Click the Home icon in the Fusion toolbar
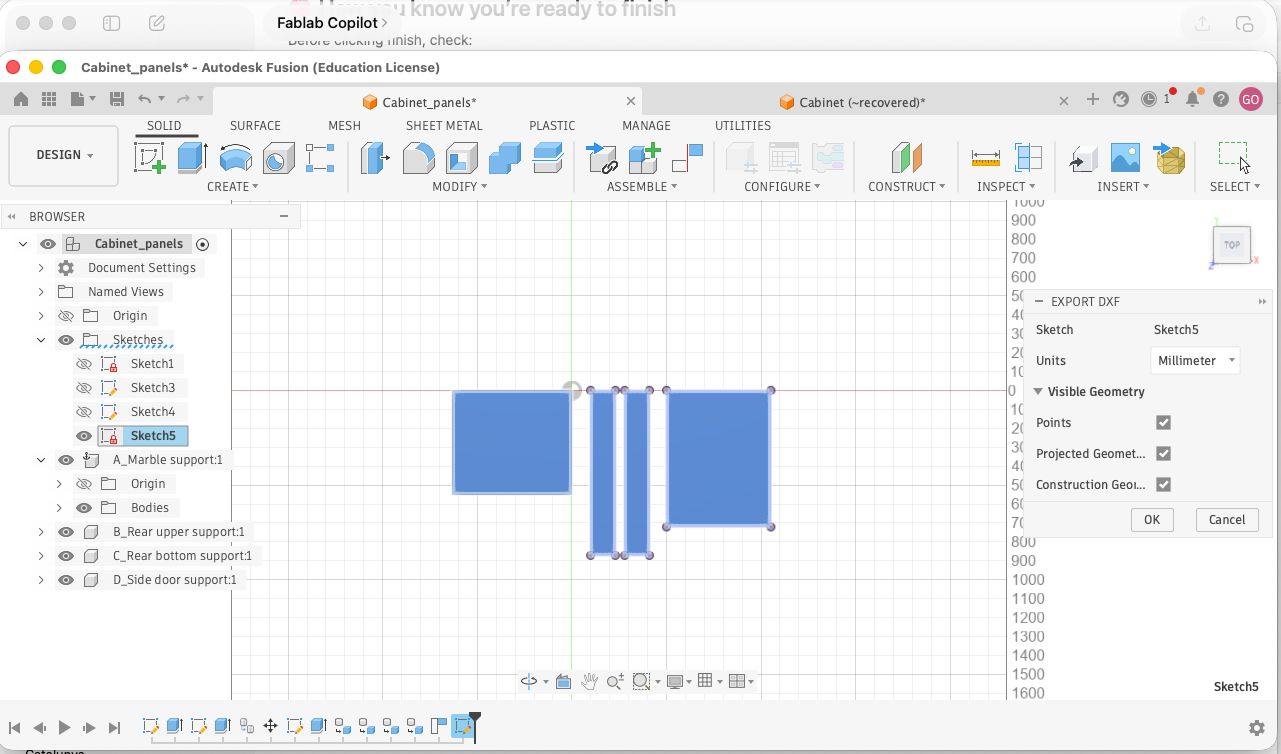This screenshot has width=1281, height=754. coord(20,99)
